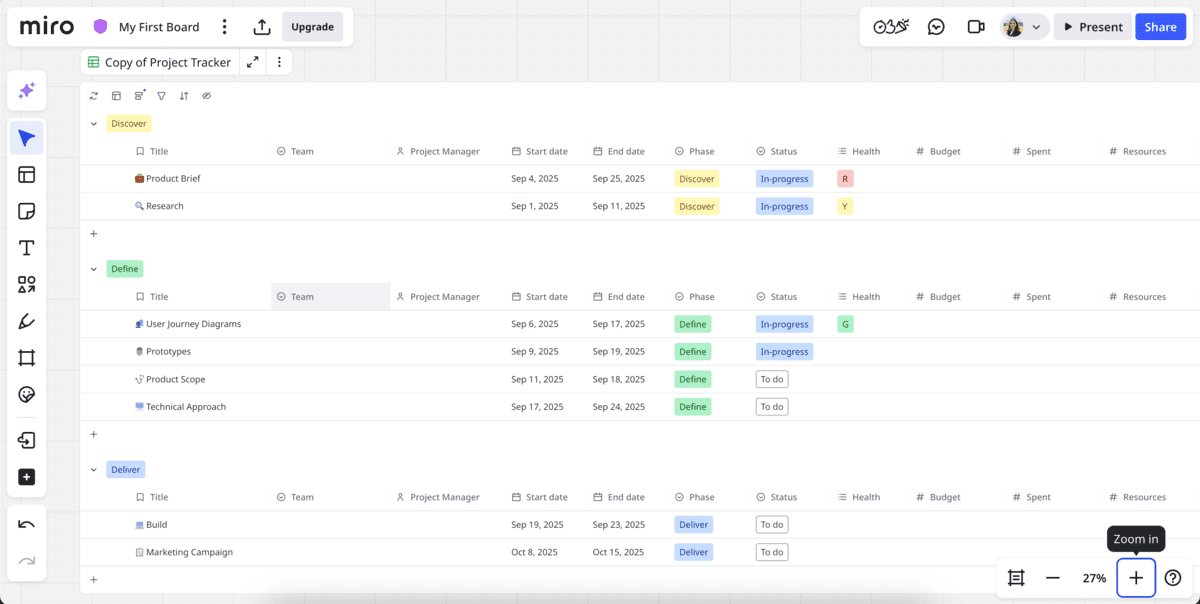The height and width of the screenshot is (604, 1200).
Task: Collapse the Discover group
Action: [94, 124]
